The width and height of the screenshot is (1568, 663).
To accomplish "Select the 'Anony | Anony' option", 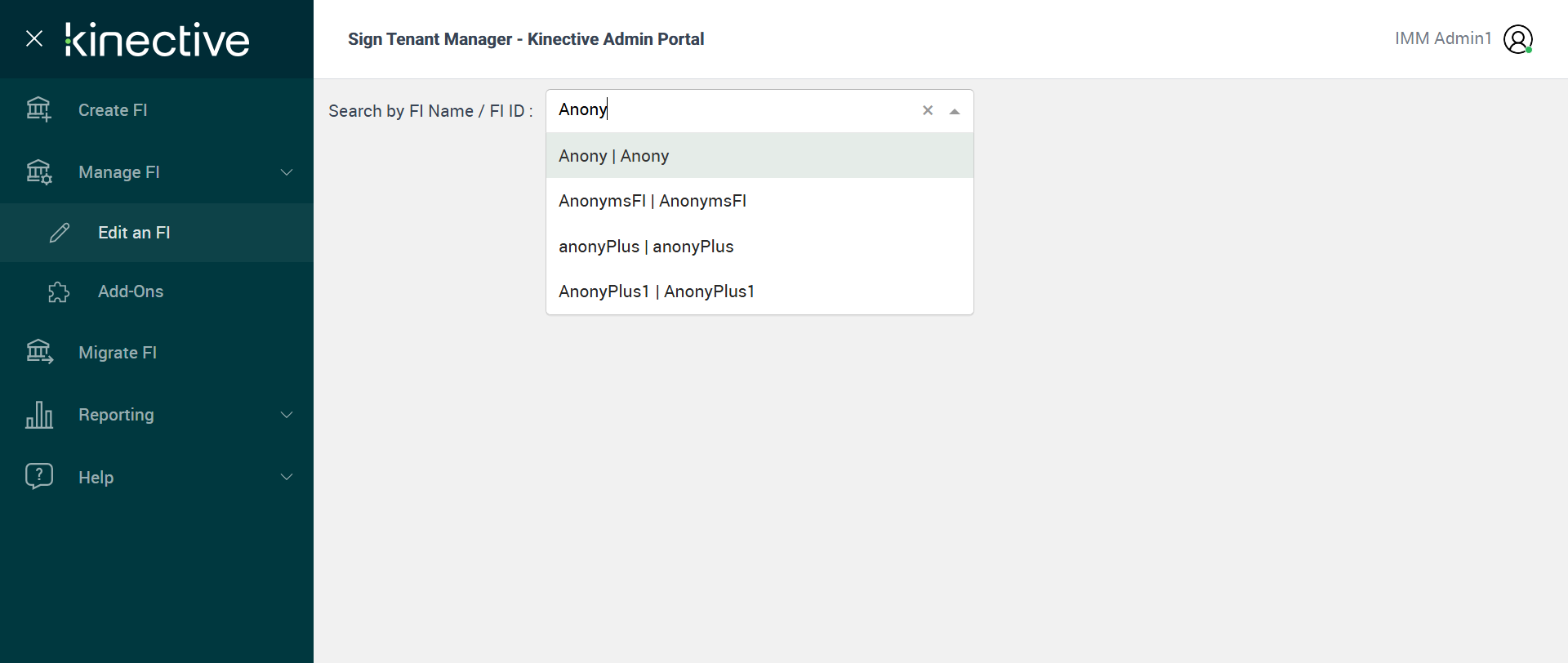I will (613, 156).
